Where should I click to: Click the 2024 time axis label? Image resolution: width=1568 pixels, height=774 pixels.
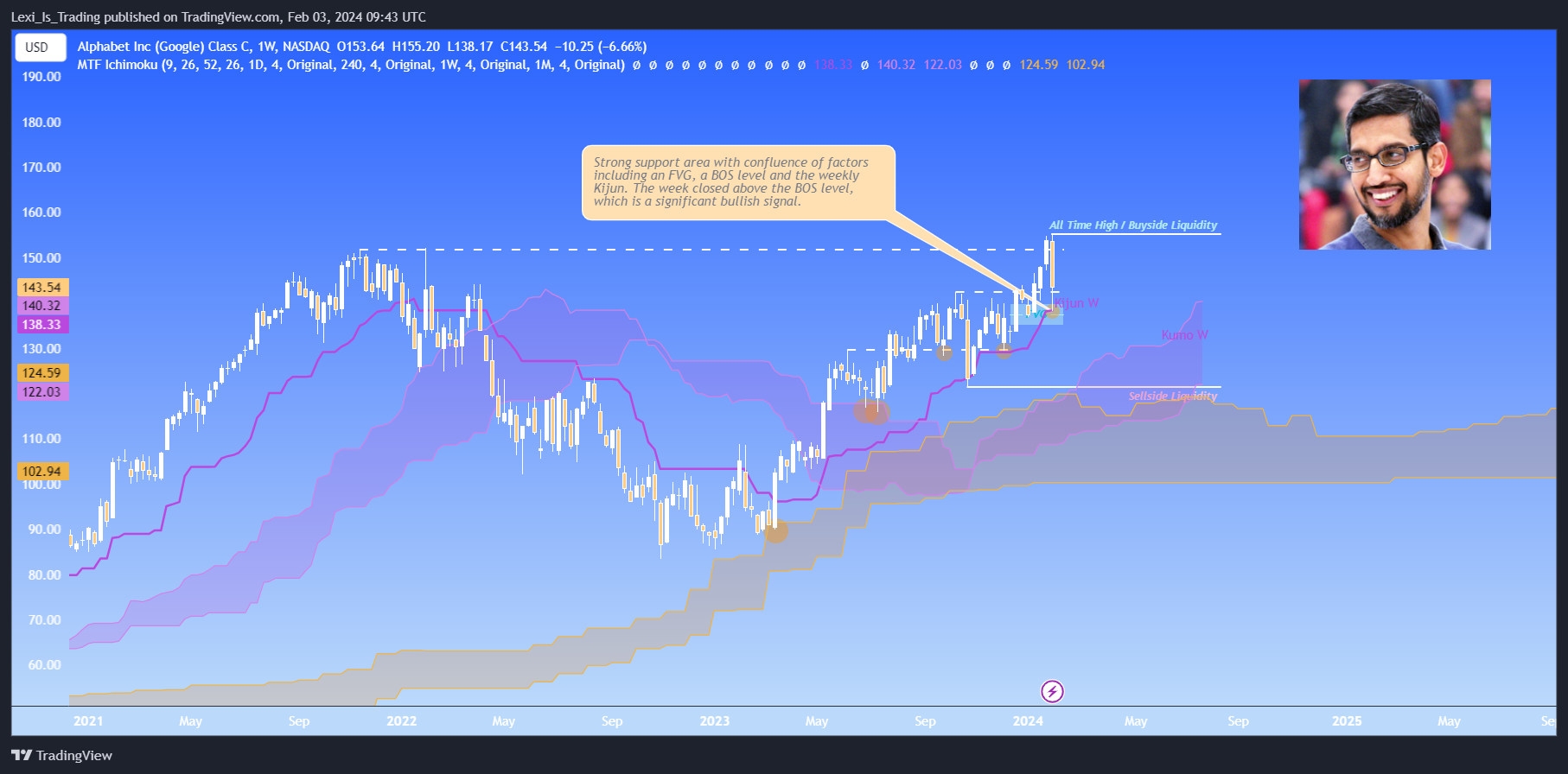[1028, 721]
